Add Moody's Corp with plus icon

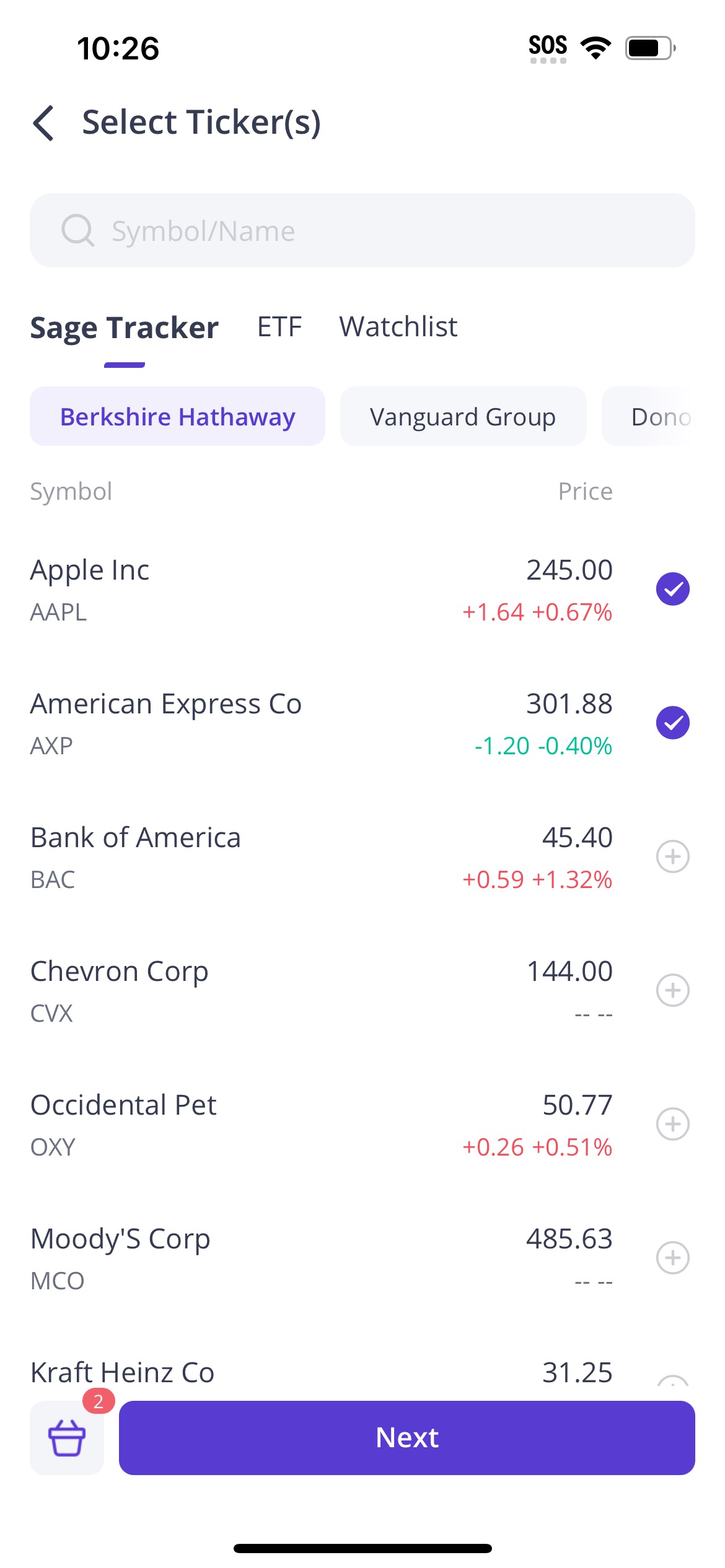pyautogui.click(x=672, y=1258)
